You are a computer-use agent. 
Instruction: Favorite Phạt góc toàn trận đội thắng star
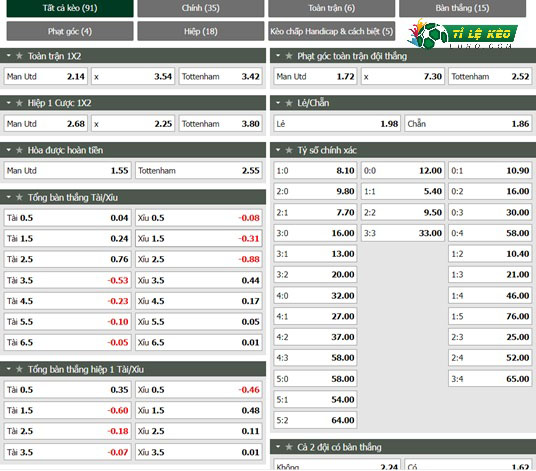point(289,56)
